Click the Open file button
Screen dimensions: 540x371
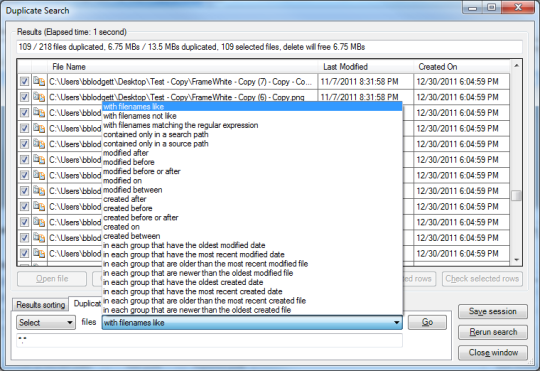pos(52,279)
